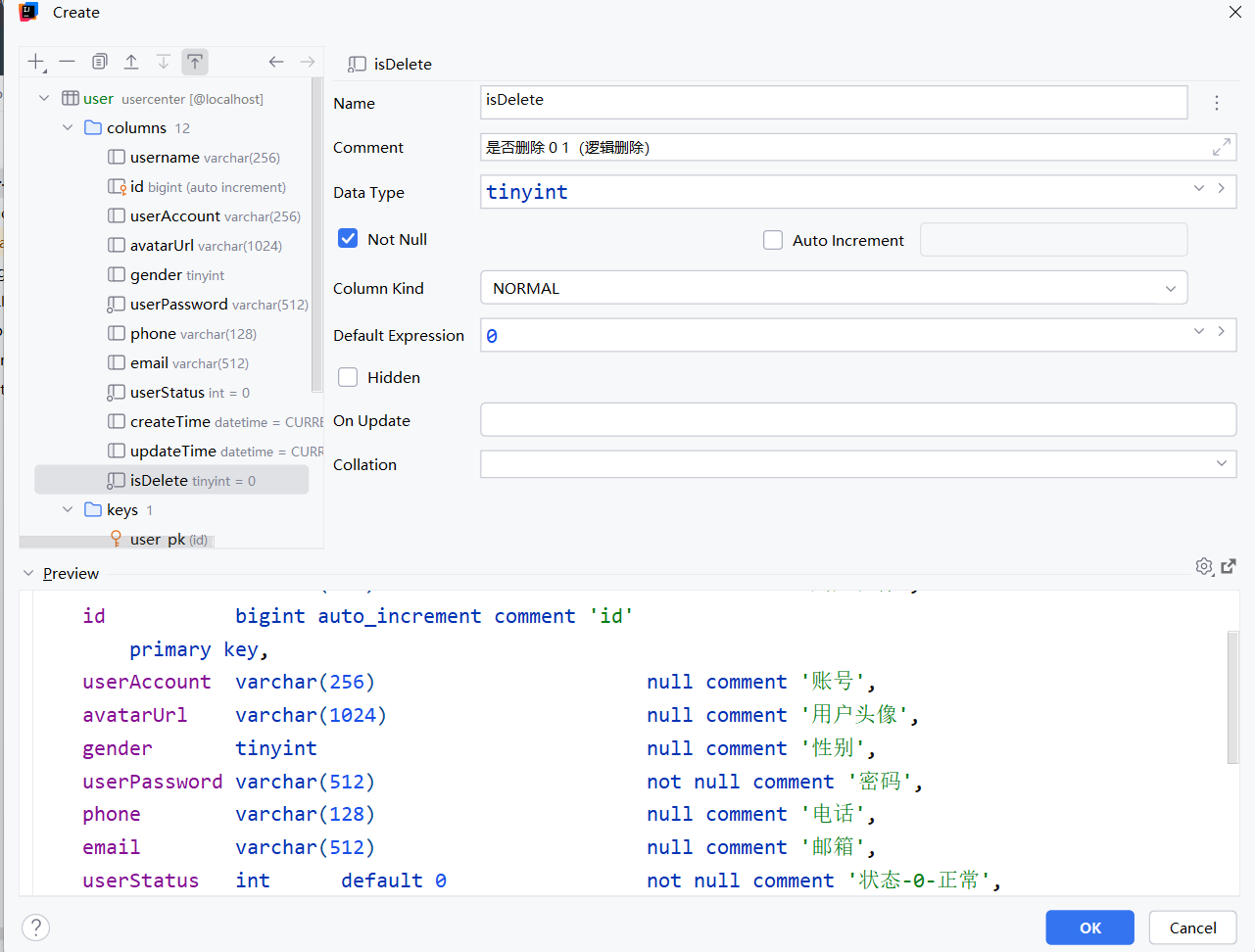This screenshot has height=952, width=1255.
Task: Uncheck the Not Null checkbox
Action: click(x=348, y=239)
